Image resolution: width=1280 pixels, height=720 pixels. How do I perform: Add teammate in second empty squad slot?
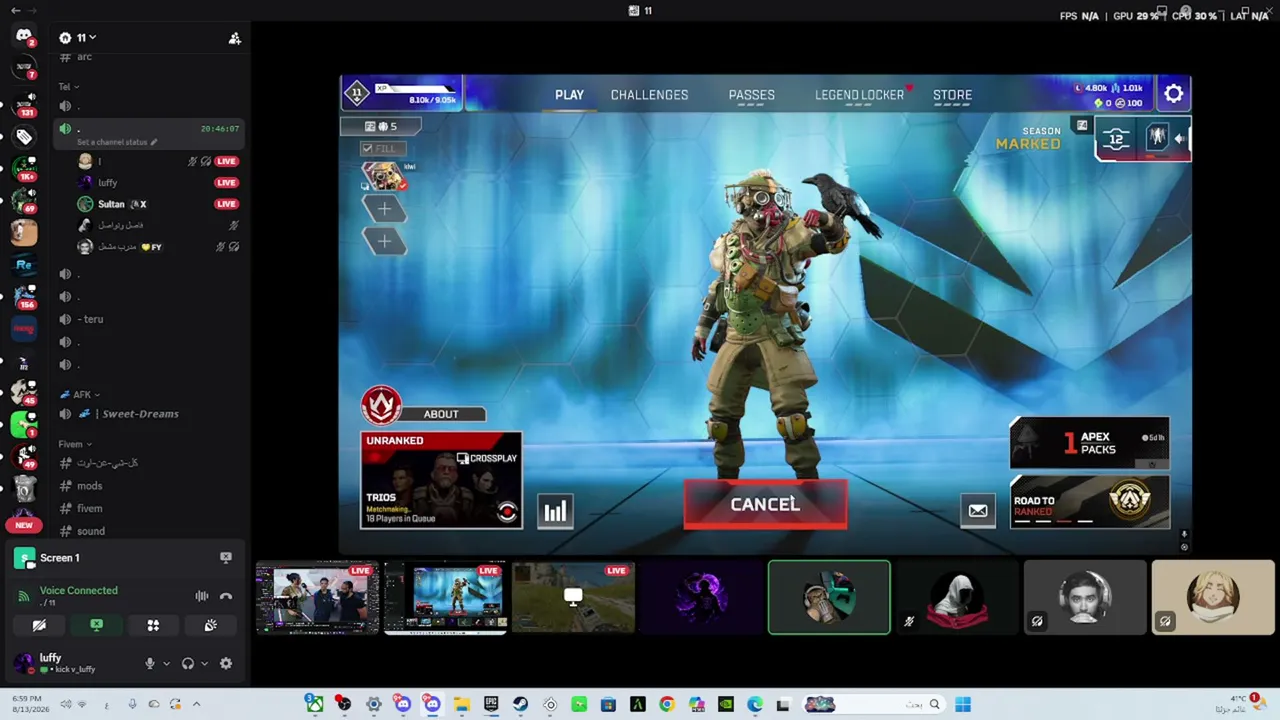[x=384, y=241]
